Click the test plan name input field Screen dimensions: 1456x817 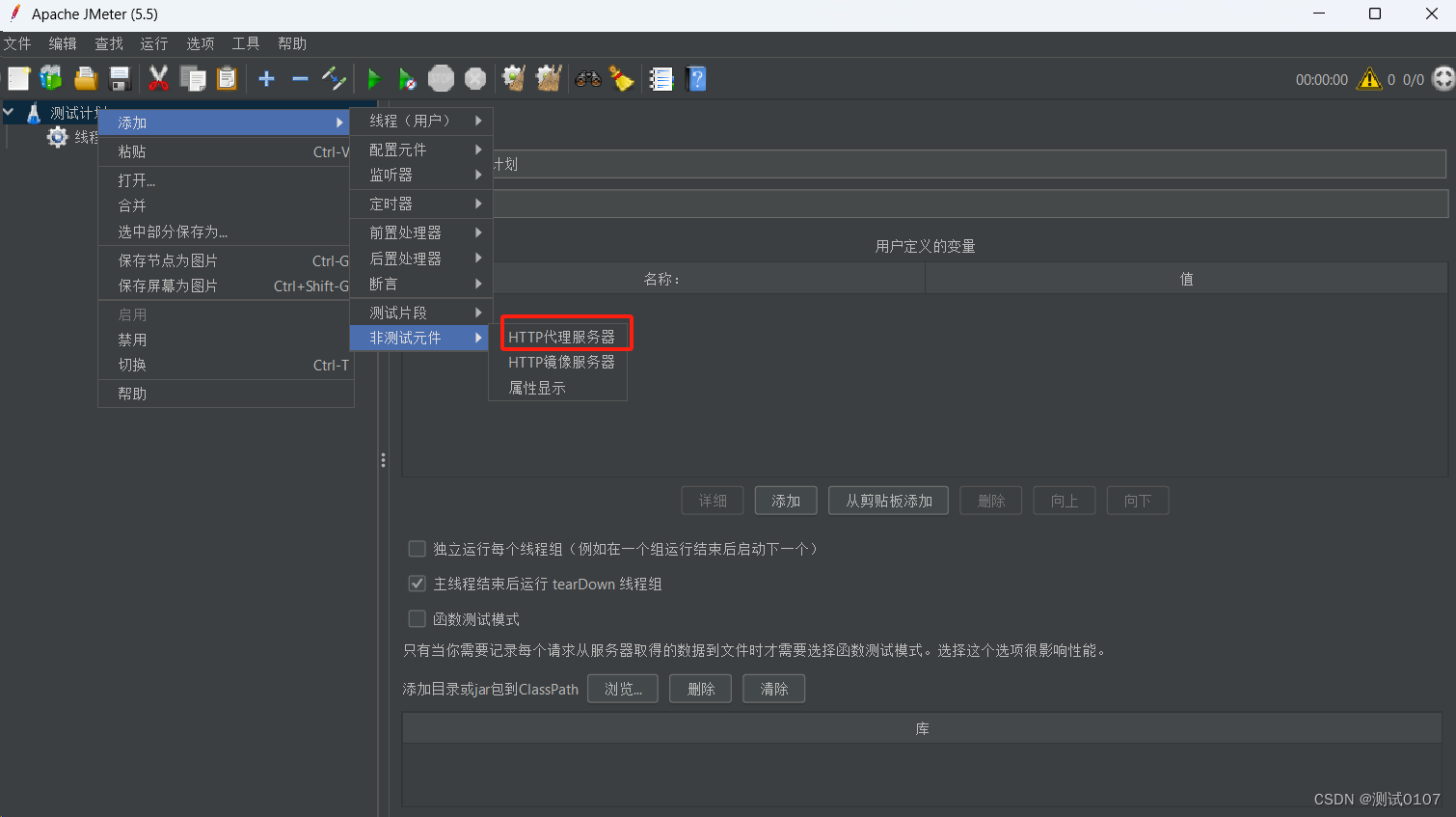point(969,164)
